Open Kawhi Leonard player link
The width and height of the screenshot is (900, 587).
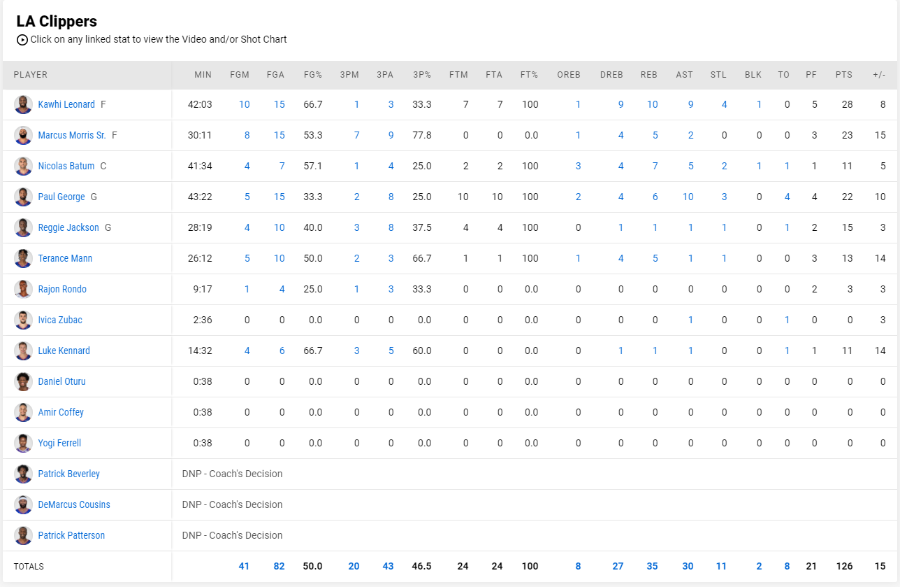66,104
